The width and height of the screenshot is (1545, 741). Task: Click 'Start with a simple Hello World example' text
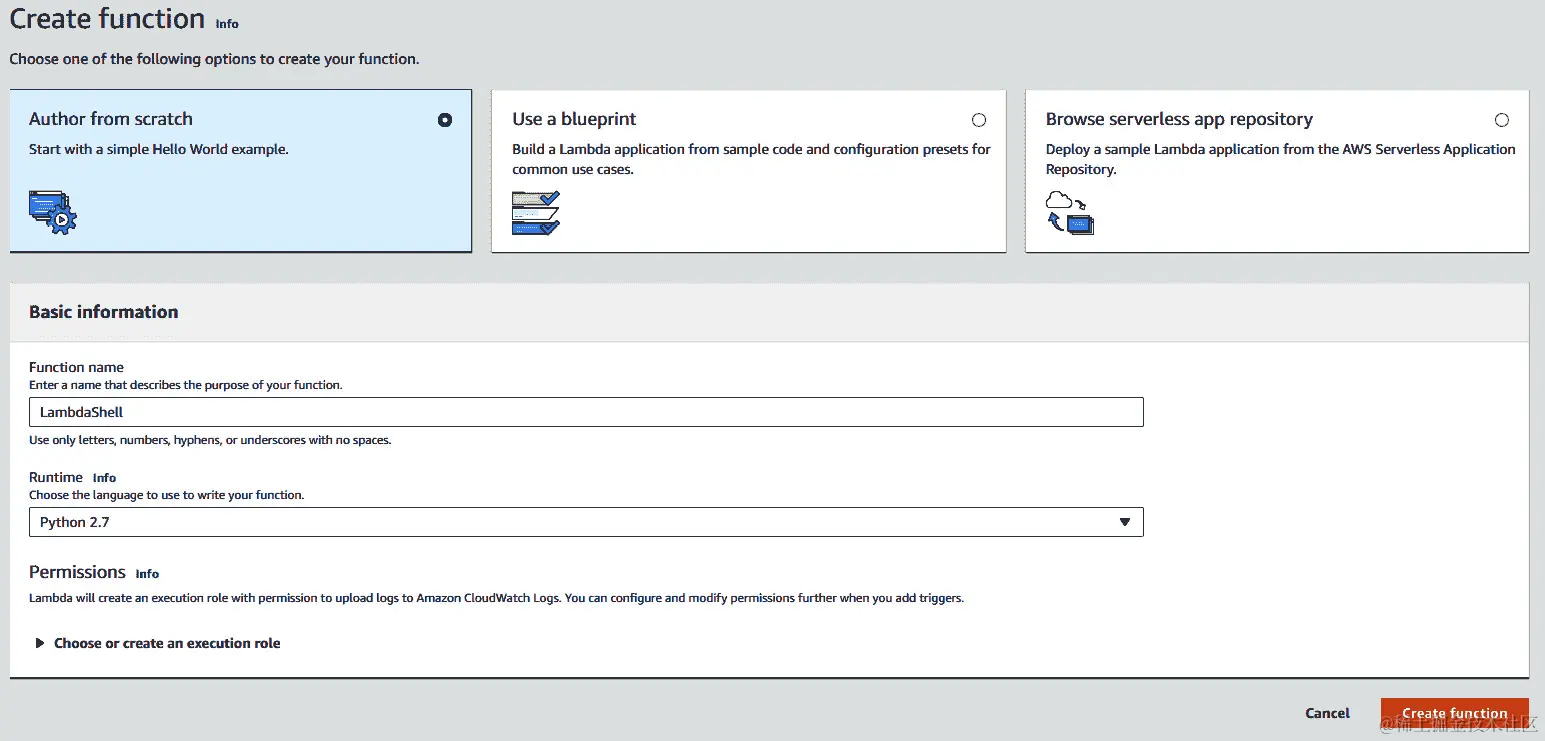pos(159,149)
